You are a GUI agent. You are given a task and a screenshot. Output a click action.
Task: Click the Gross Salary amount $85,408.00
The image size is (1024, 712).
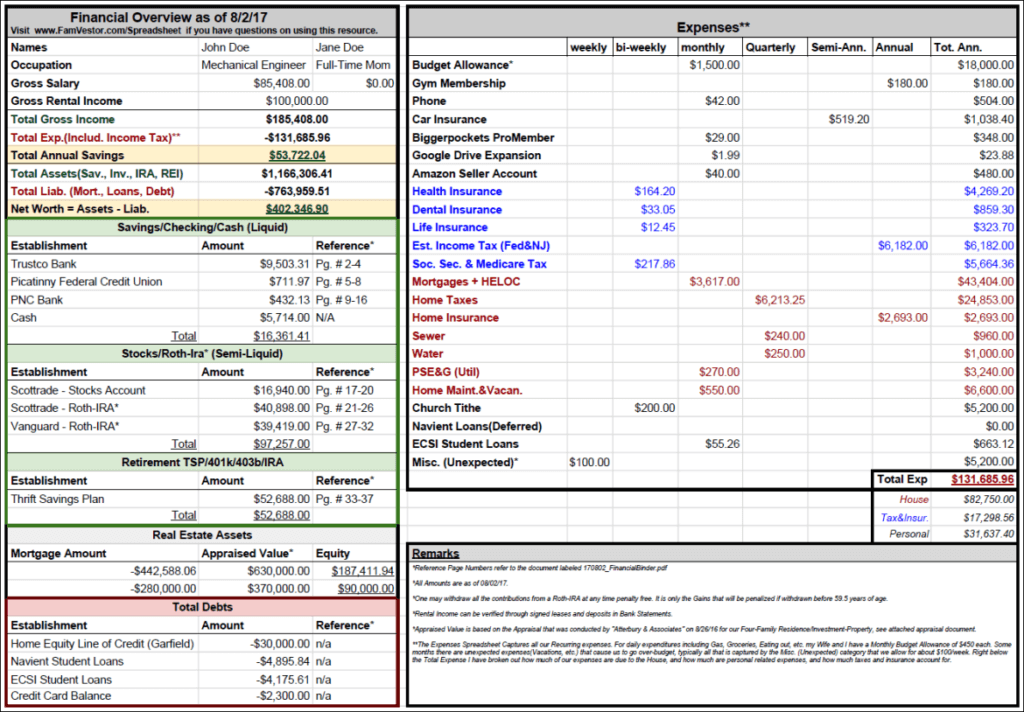coord(281,84)
